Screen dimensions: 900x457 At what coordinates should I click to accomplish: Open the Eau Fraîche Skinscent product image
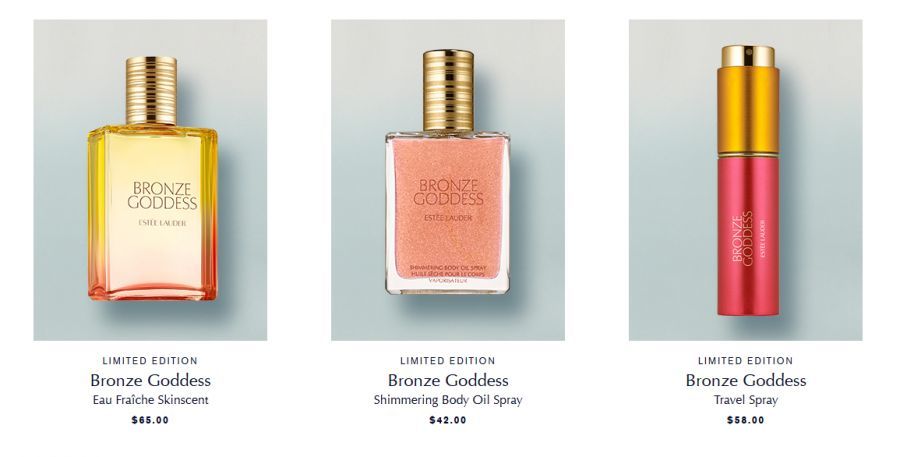pyautogui.click(x=150, y=180)
